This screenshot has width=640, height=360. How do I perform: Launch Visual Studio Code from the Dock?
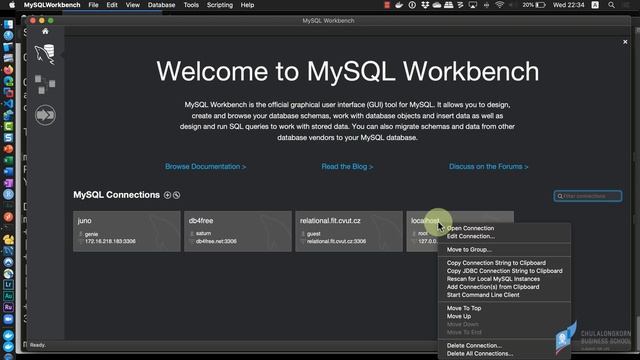click(x=8, y=104)
